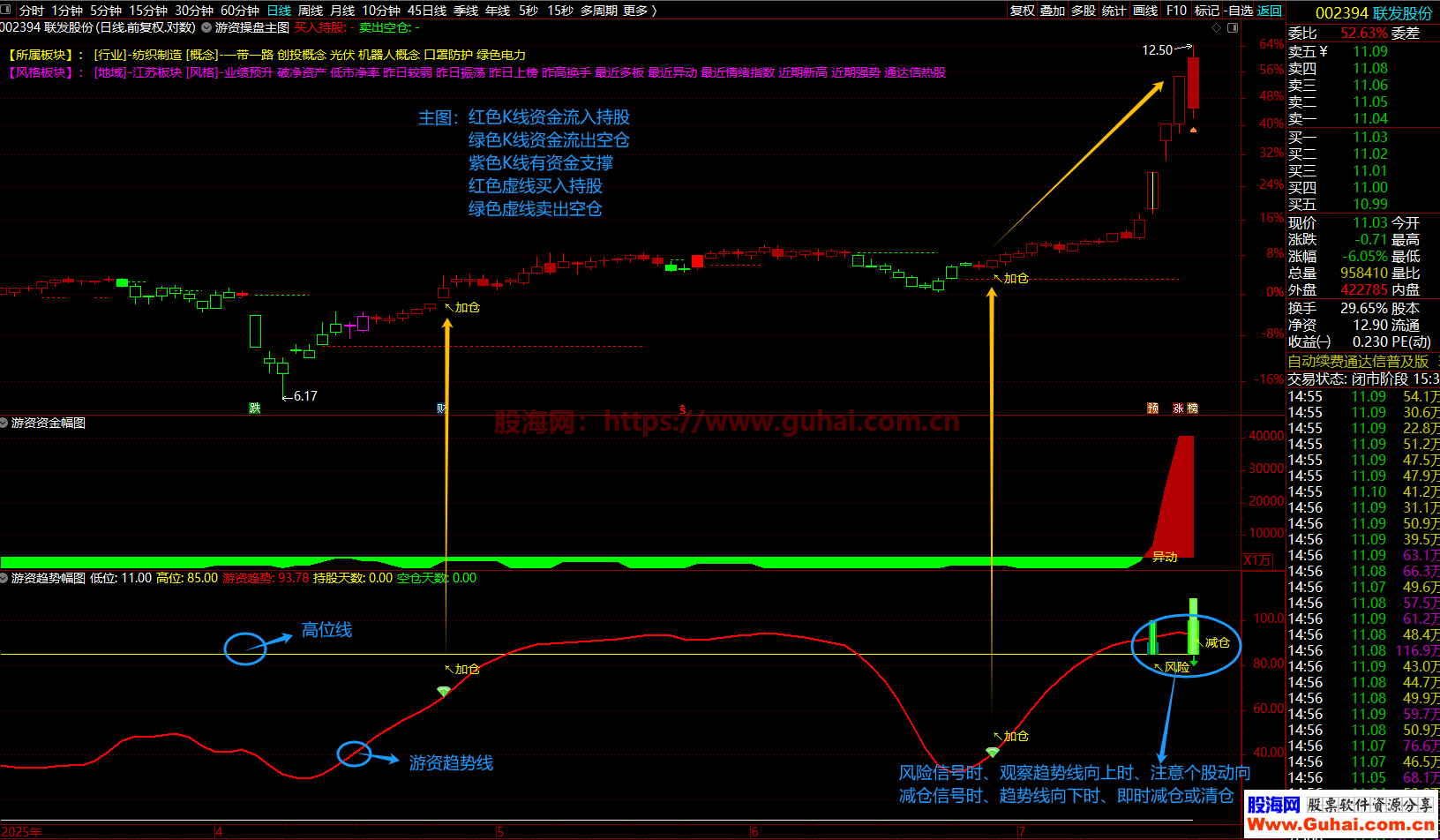Click the 机器人概念 concept label
This screenshot has height=840, width=1440.
tap(389, 55)
